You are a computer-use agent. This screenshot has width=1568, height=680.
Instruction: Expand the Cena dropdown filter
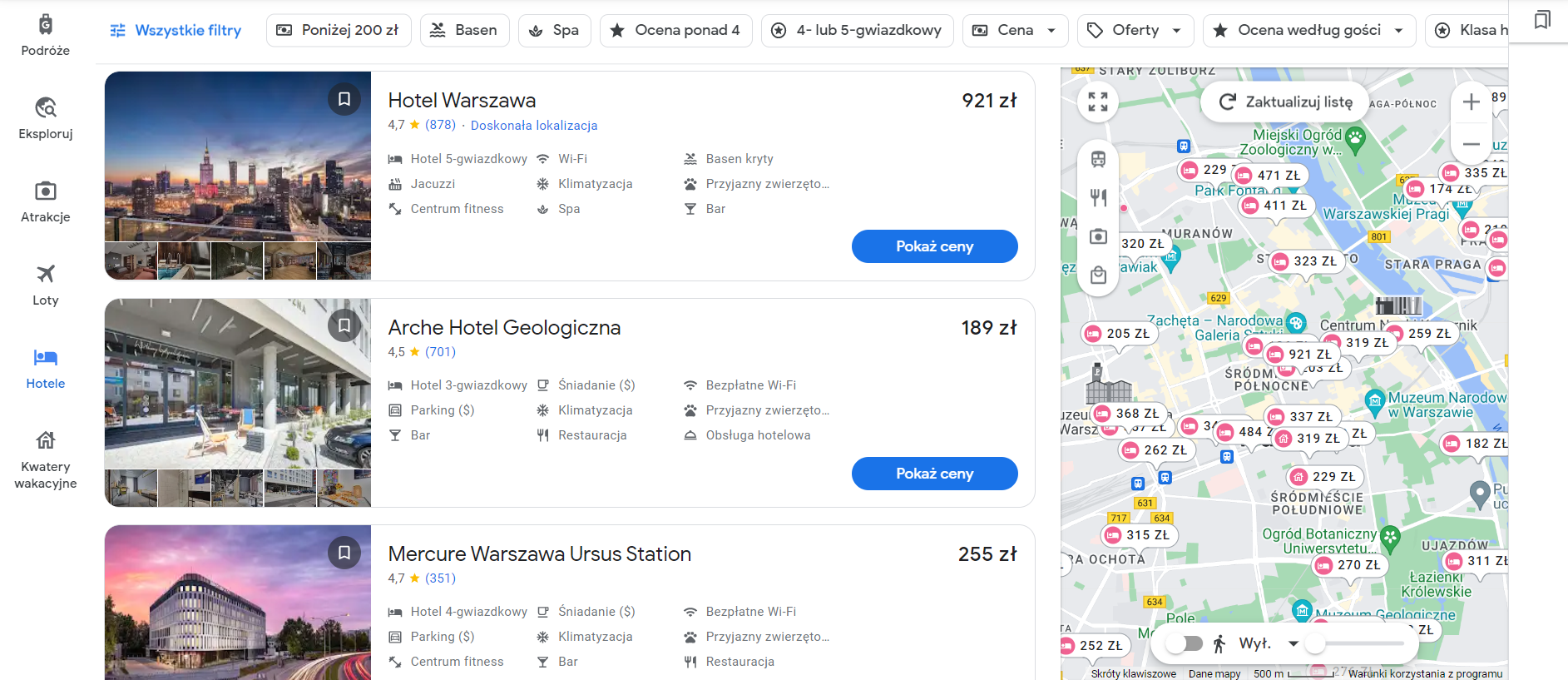pyautogui.click(x=1015, y=30)
